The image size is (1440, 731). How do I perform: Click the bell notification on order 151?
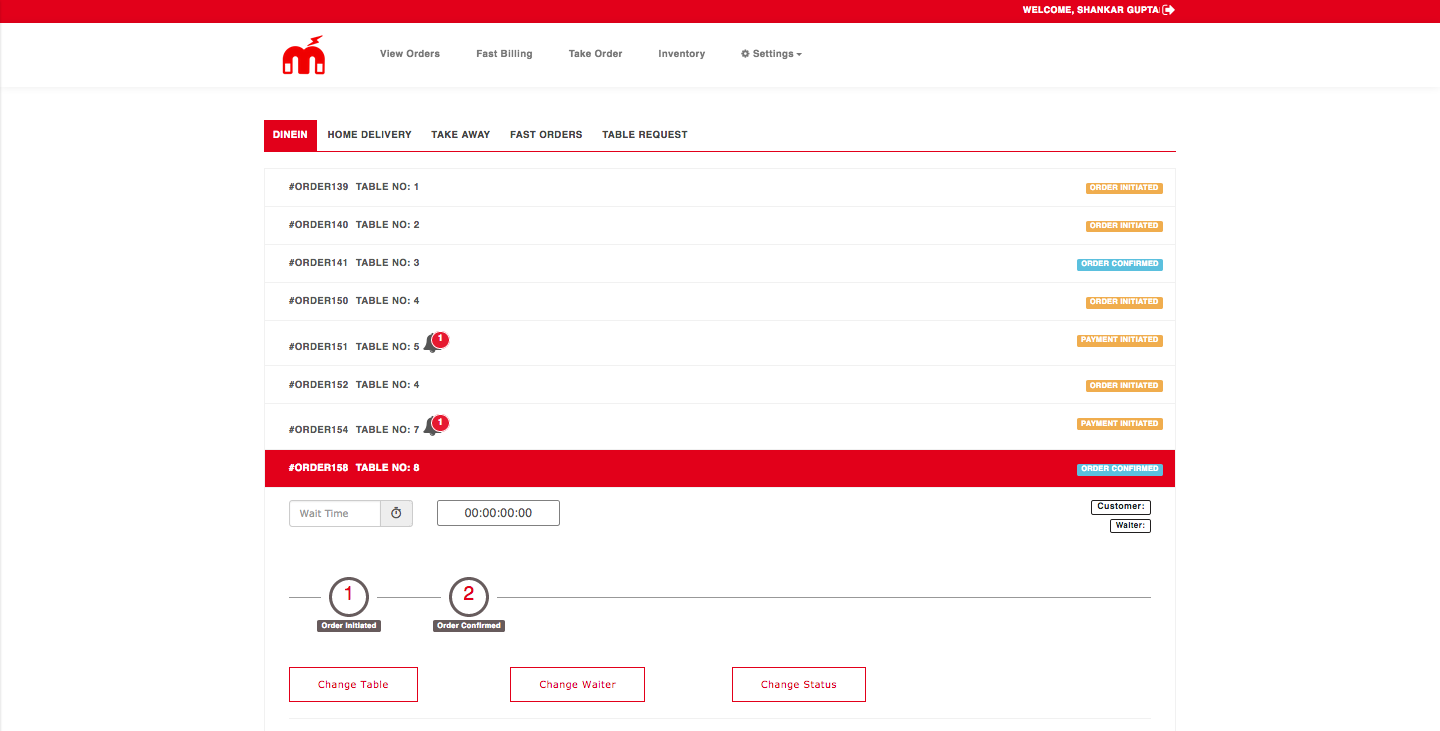[x=435, y=342]
